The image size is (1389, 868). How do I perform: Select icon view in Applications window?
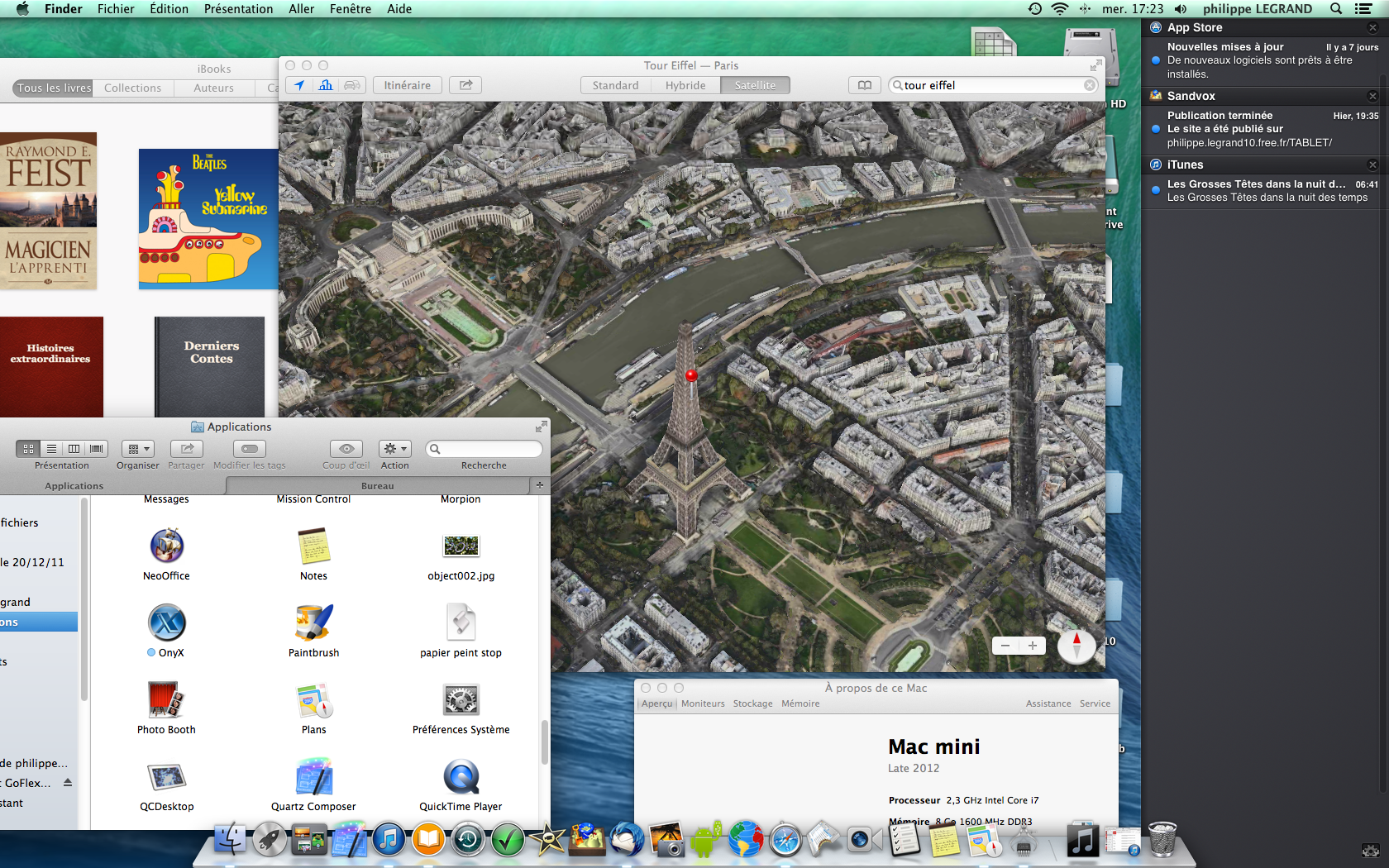coord(28,449)
